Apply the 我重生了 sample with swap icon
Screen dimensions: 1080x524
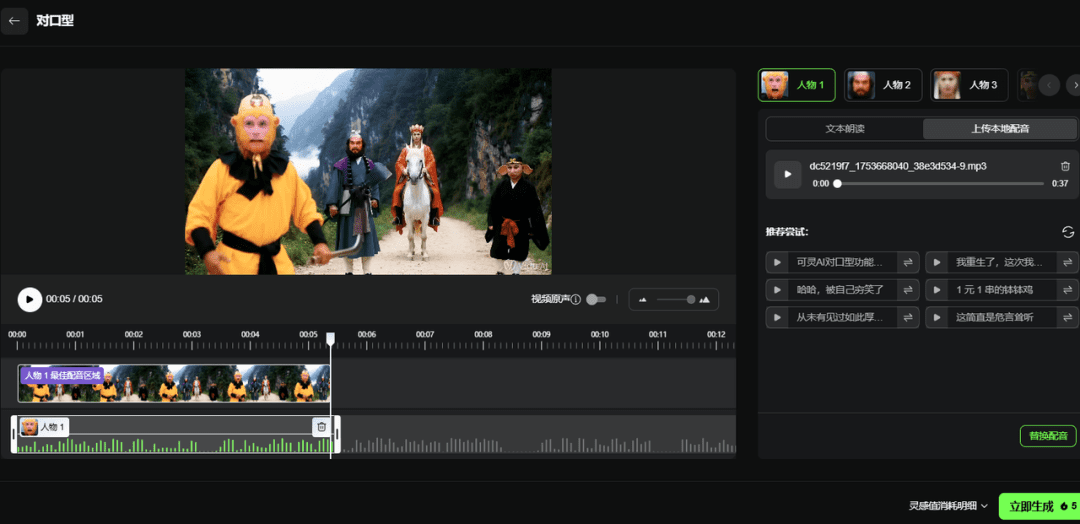point(1068,262)
